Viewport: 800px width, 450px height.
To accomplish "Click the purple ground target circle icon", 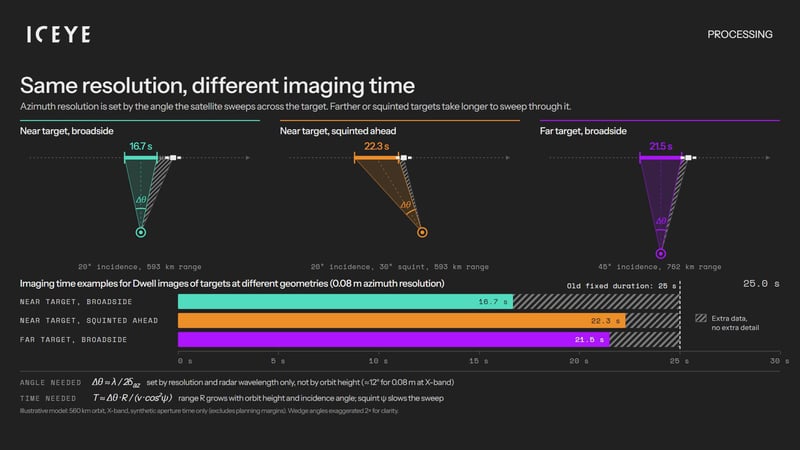I will pos(661,254).
